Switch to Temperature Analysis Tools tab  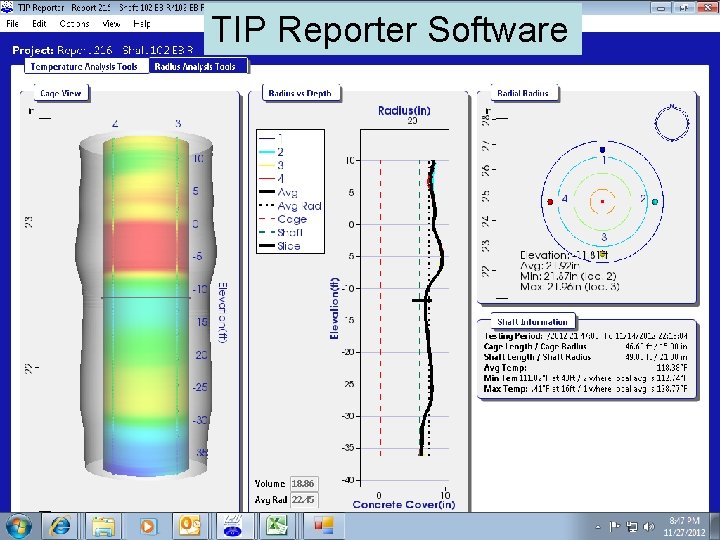coord(84,67)
